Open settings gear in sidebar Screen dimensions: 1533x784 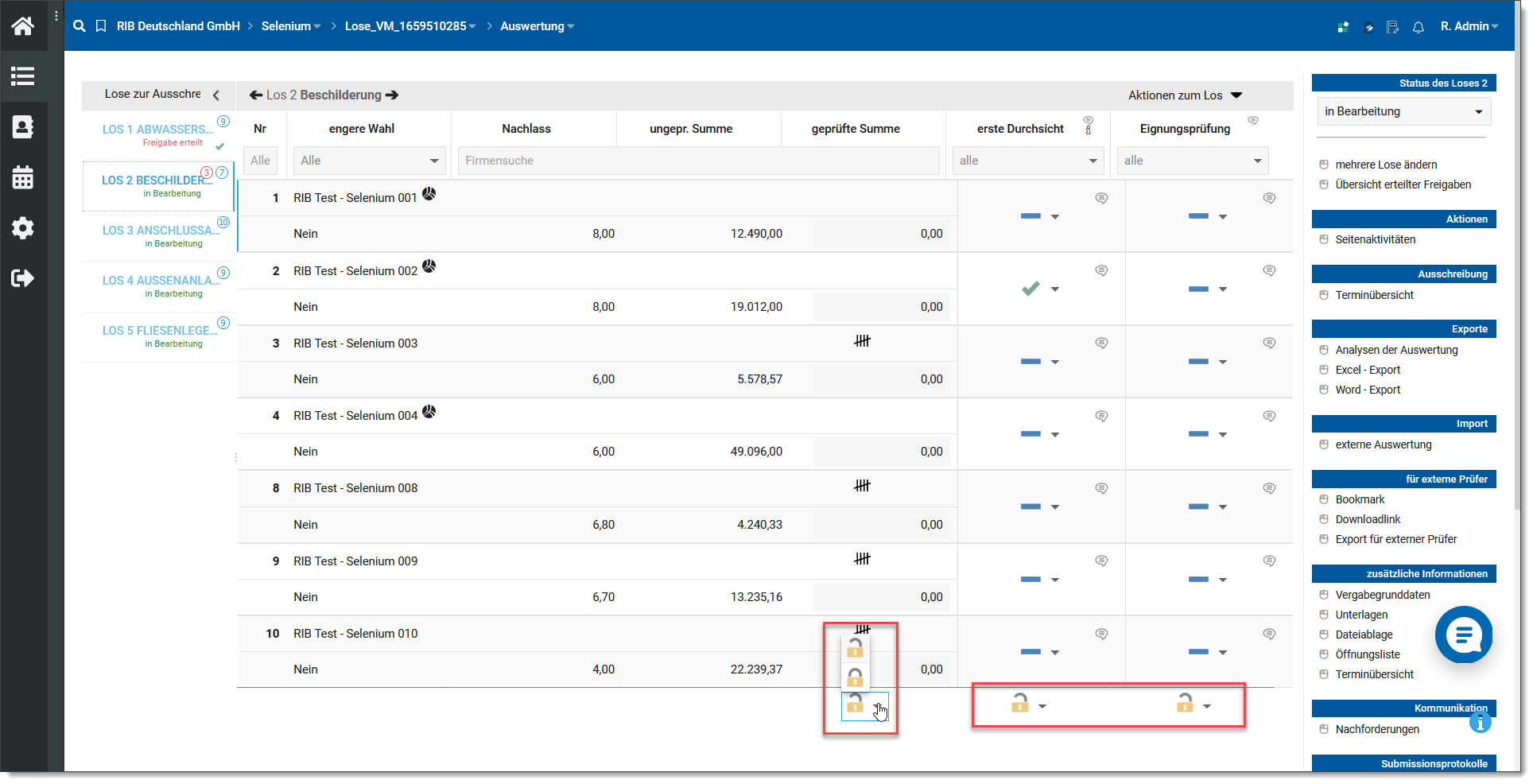(x=23, y=228)
